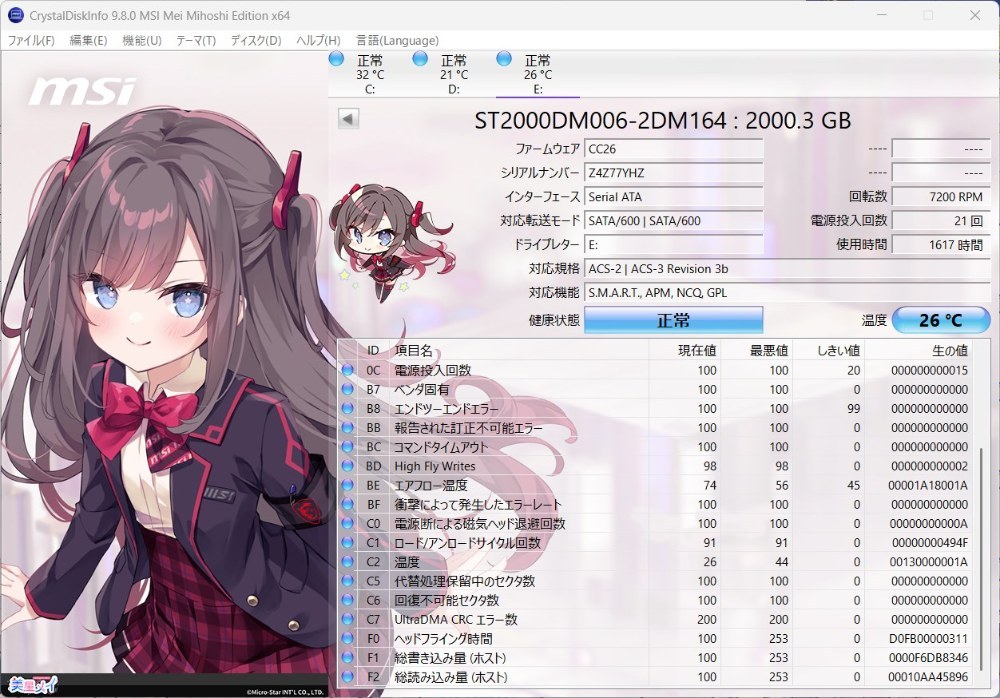Click the firmware field CC26
Screen dimensions: 1000x698
[x=673, y=149]
